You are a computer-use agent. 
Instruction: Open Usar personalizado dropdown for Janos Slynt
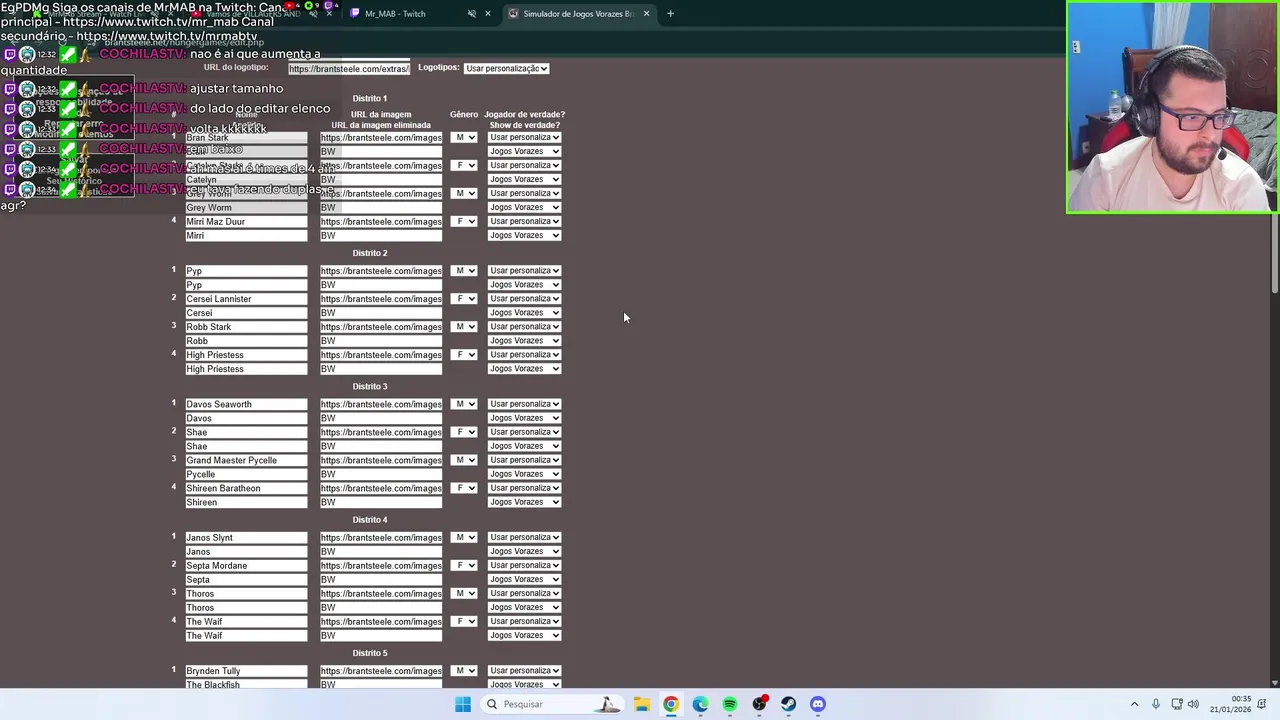coord(524,538)
